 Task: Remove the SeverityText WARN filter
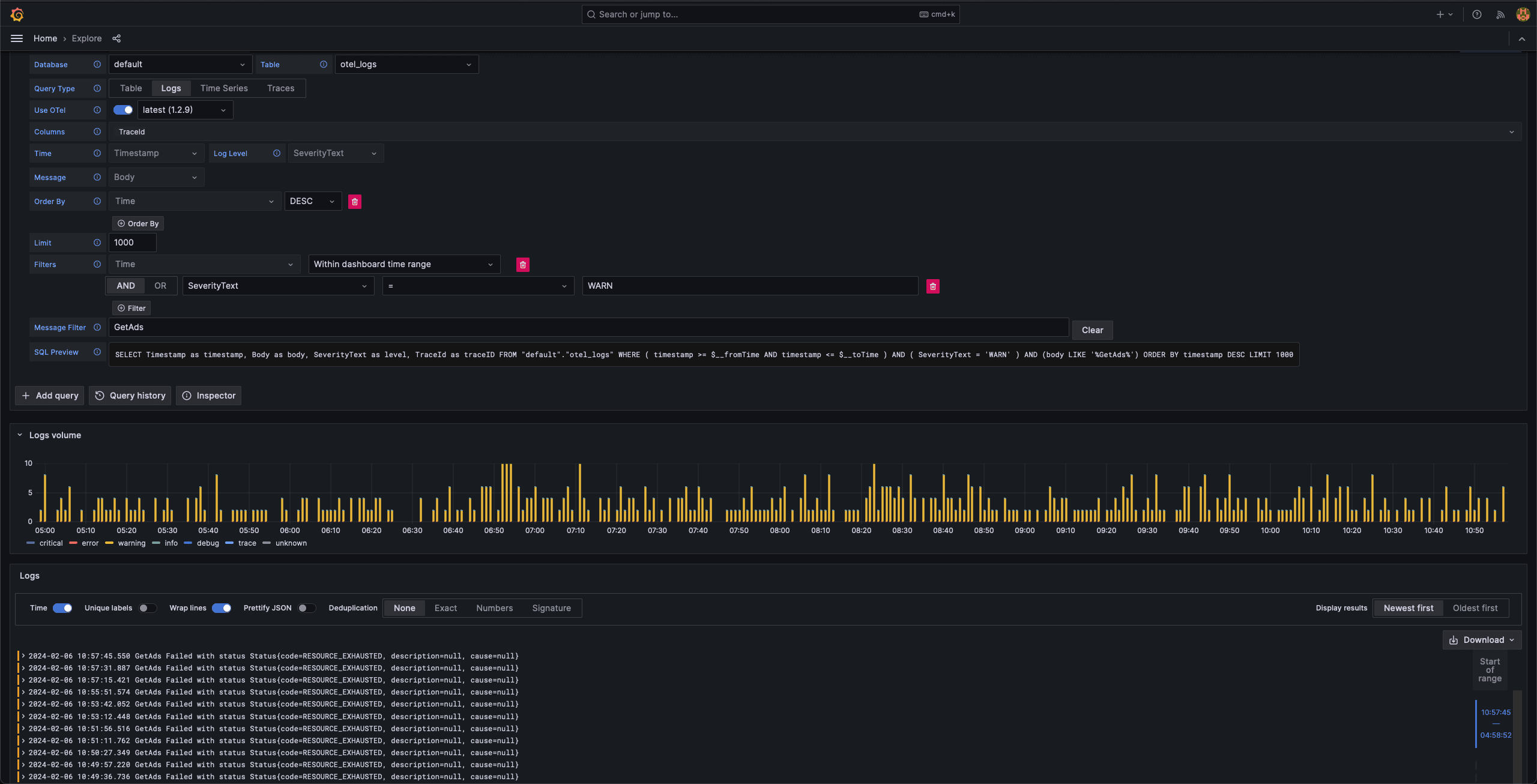pos(932,286)
